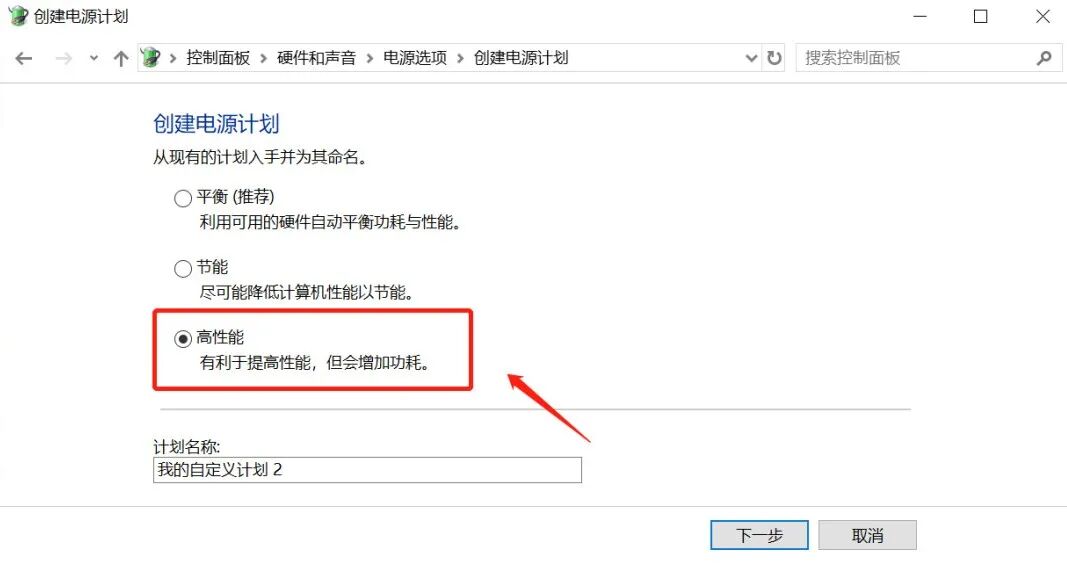The image size is (1067, 586).
Task: Maximize the 创建电源计划 window
Action: (x=981, y=16)
